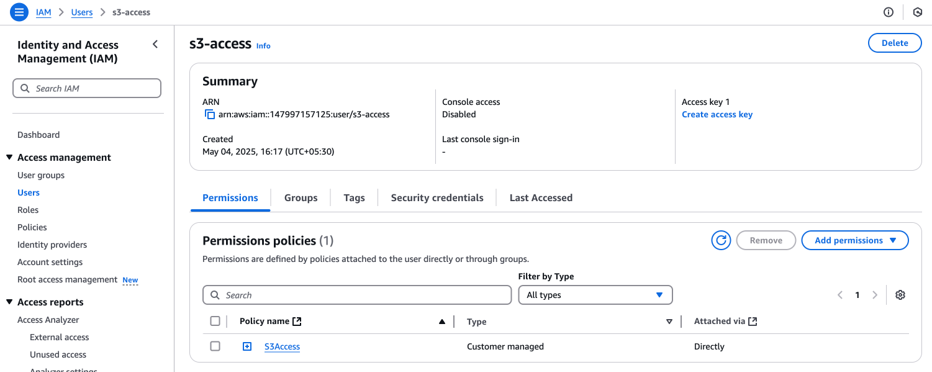Screen dimensions: 932x372
Task: Open table preferences gear icon
Action: [900, 295]
